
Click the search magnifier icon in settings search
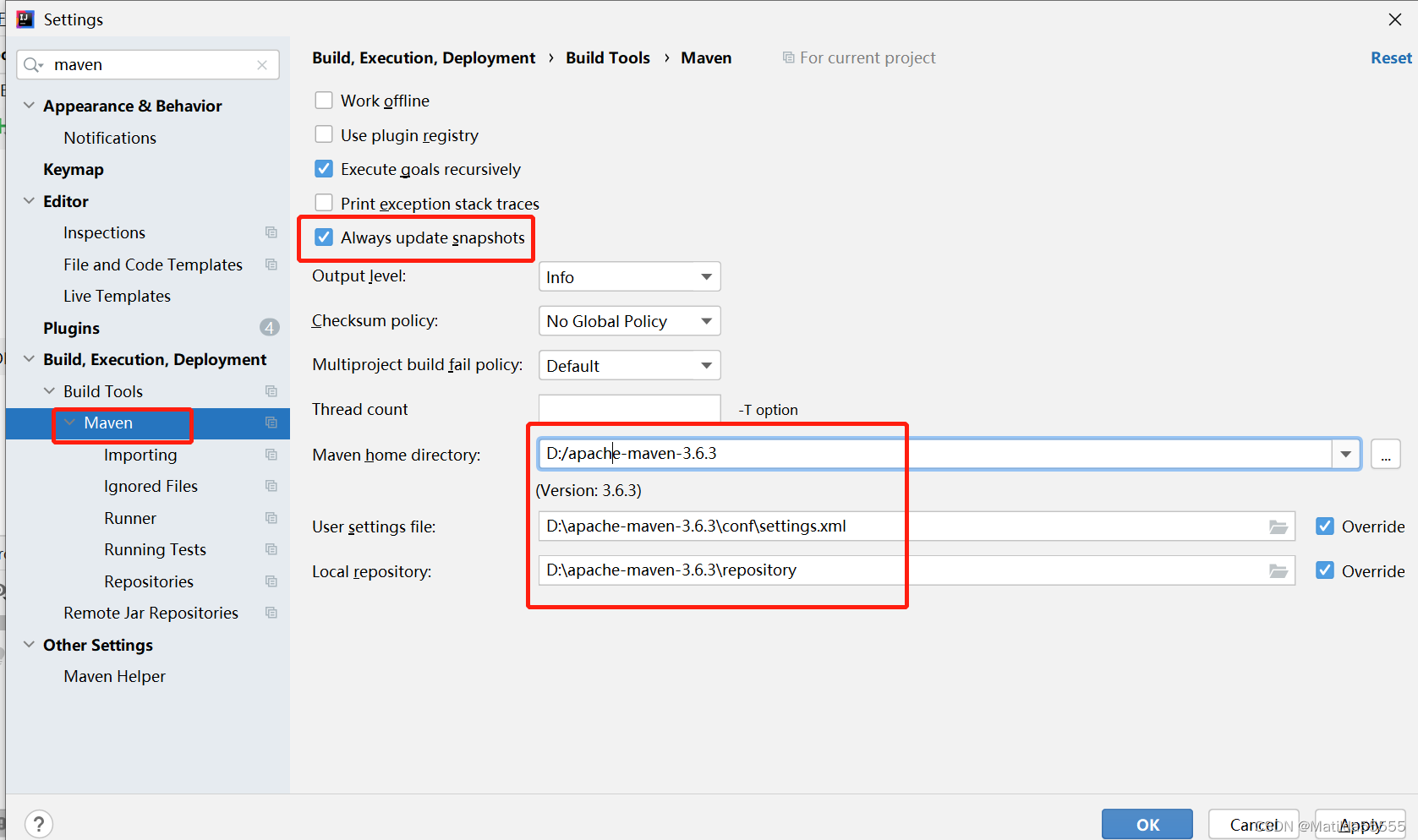[33, 65]
